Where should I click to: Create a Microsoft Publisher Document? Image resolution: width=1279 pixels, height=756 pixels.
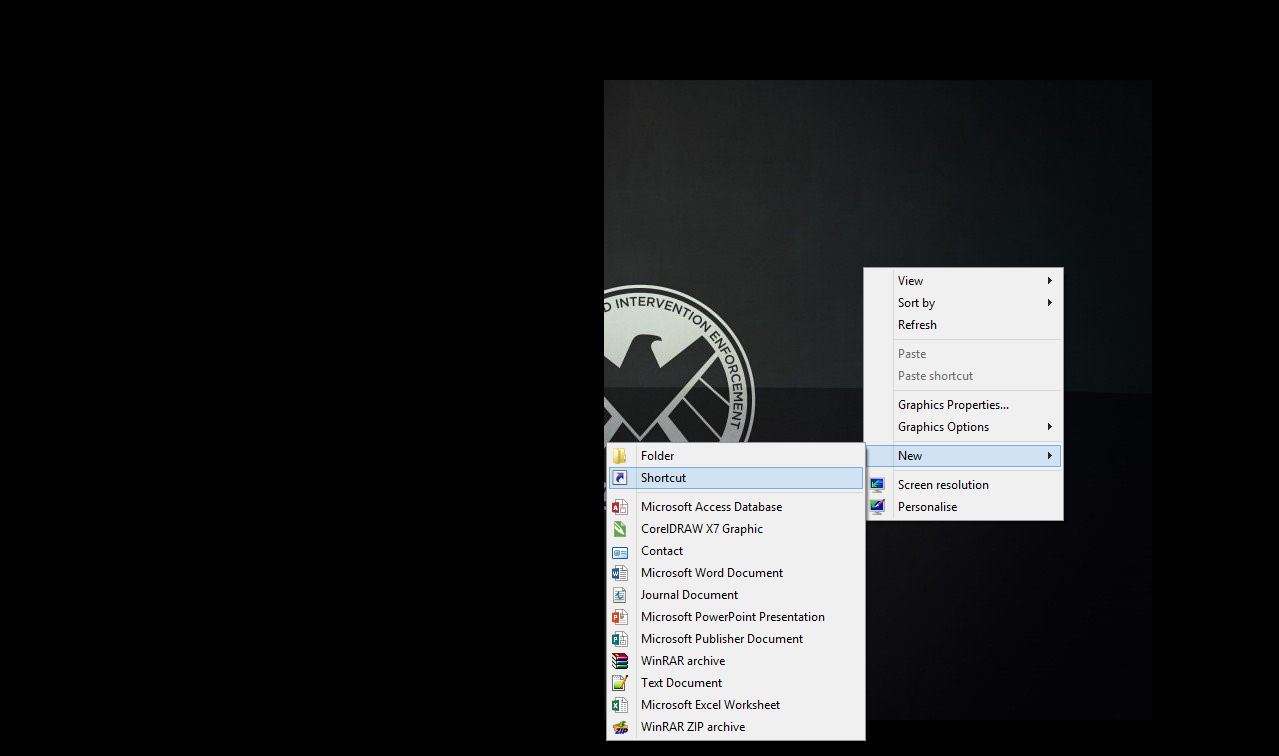pyautogui.click(x=736, y=639)
